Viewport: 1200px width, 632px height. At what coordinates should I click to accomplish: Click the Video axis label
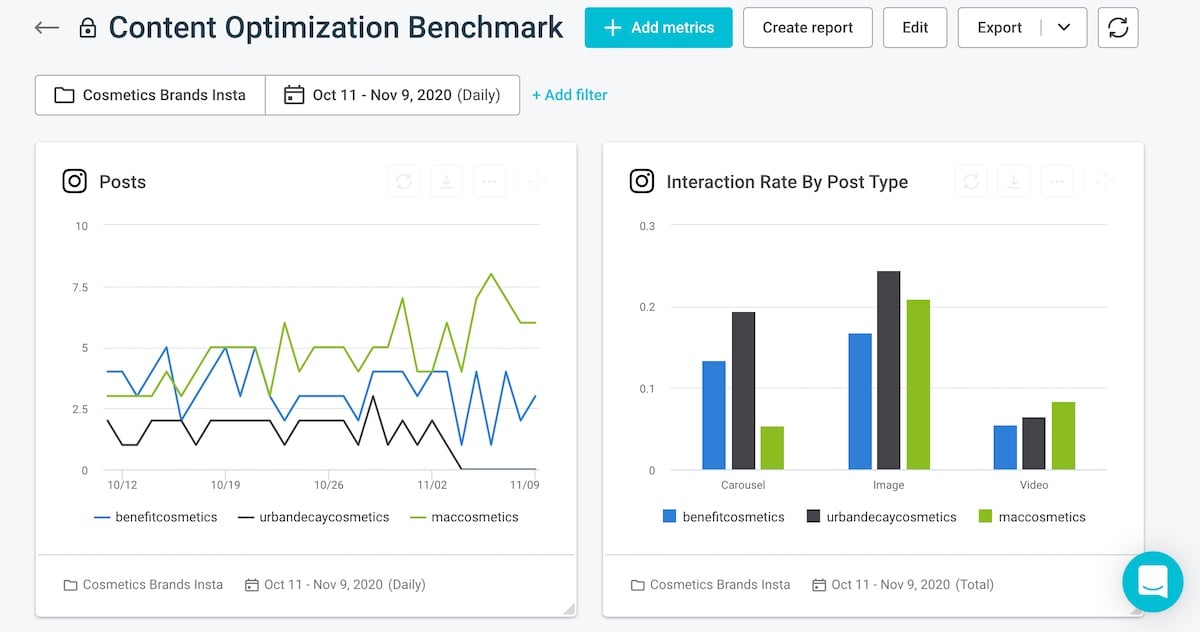coord(1034,485)
